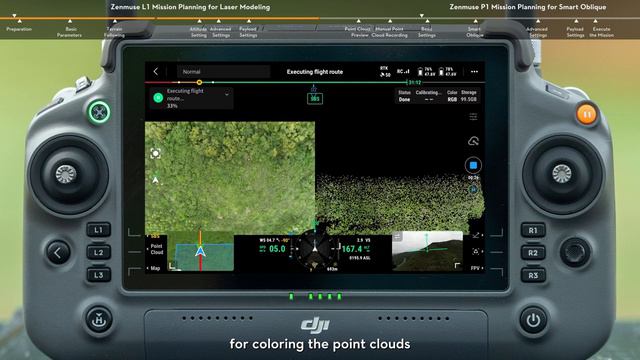Open the cloud upload icon
This screenshot has height=360, width=640.
[473, 141]
